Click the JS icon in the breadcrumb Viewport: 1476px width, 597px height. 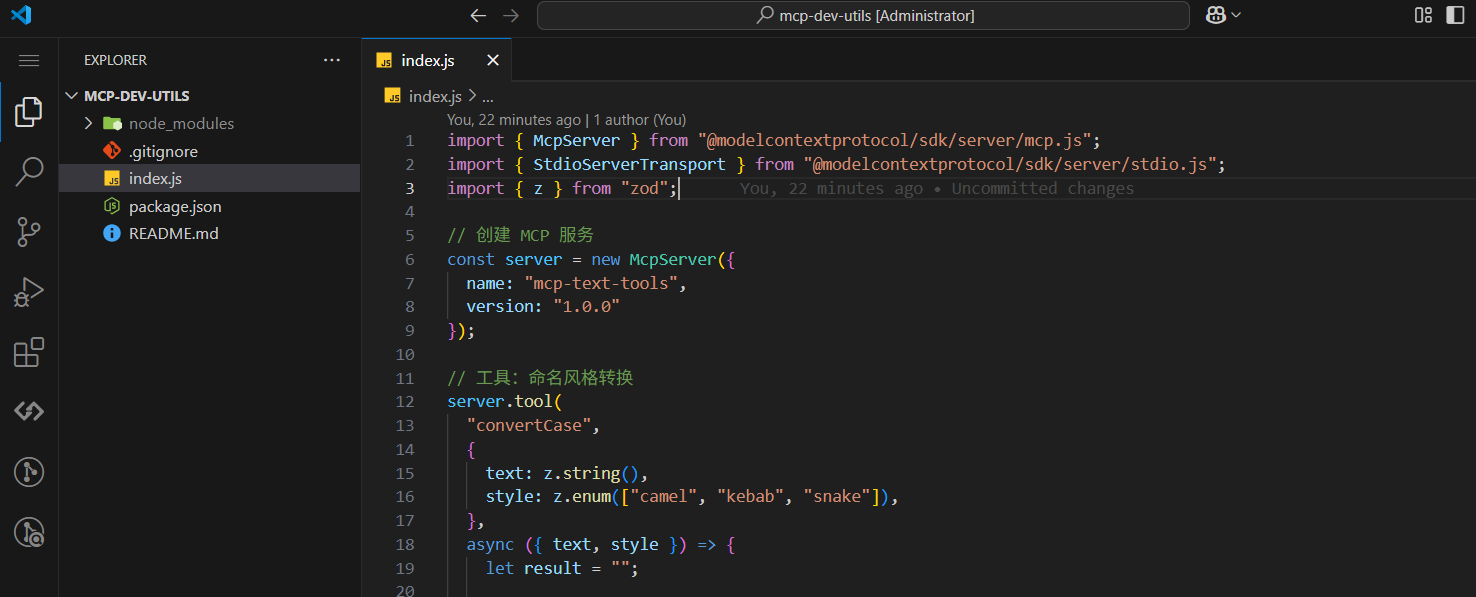(x=393, y=96)
